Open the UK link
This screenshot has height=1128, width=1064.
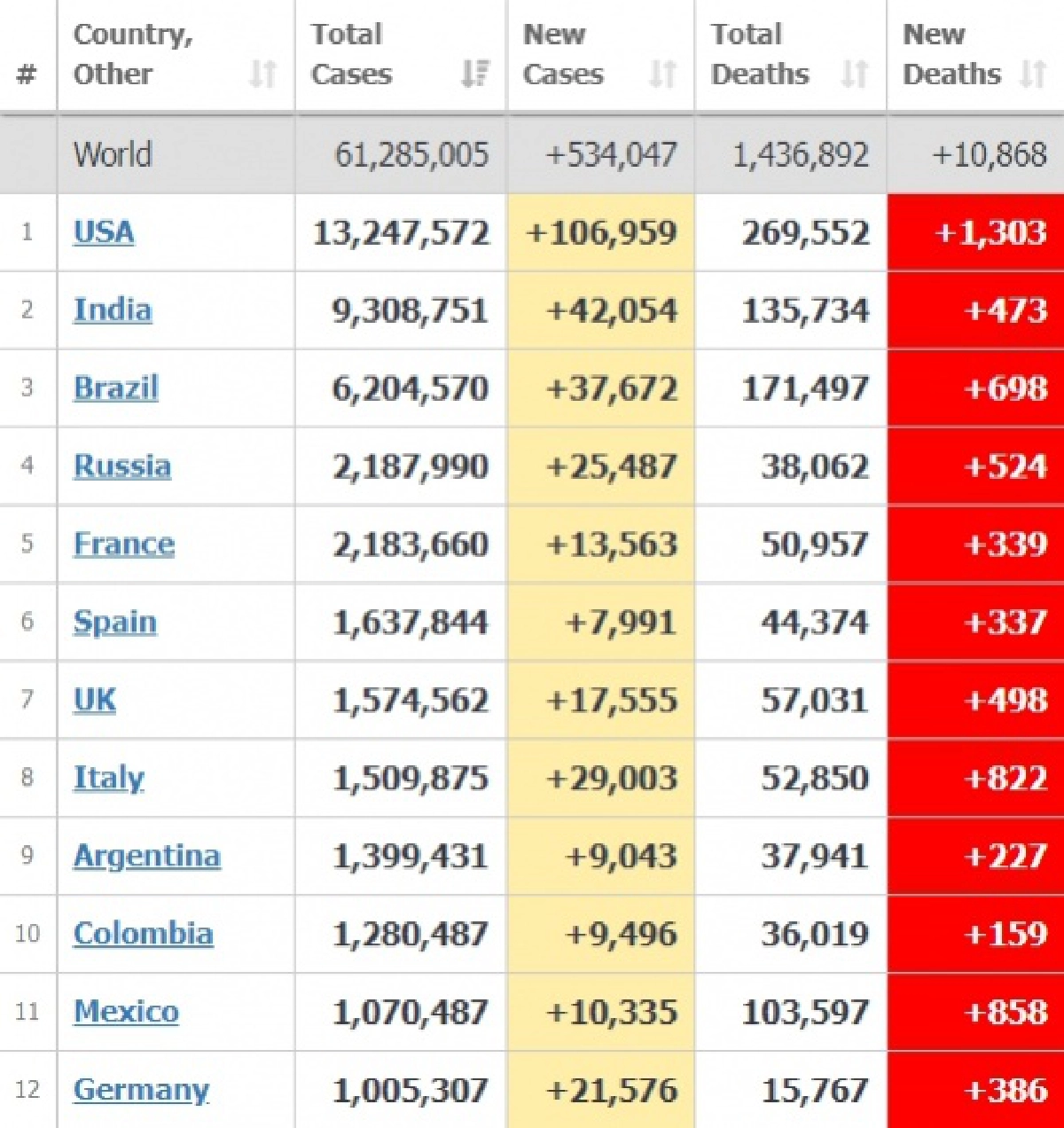[x=95, y=701]
